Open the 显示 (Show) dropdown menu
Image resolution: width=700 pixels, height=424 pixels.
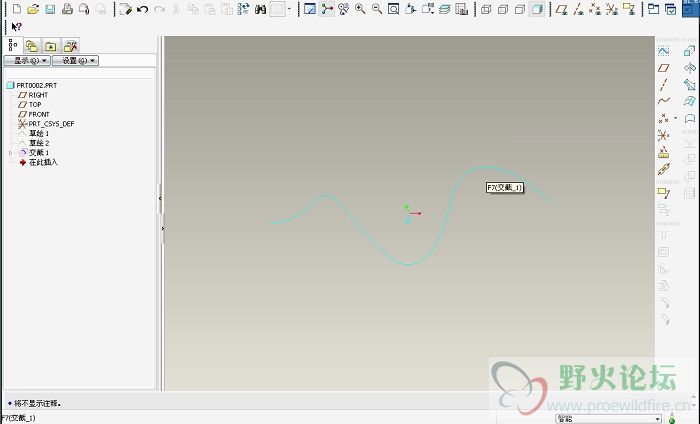[27, 61]
